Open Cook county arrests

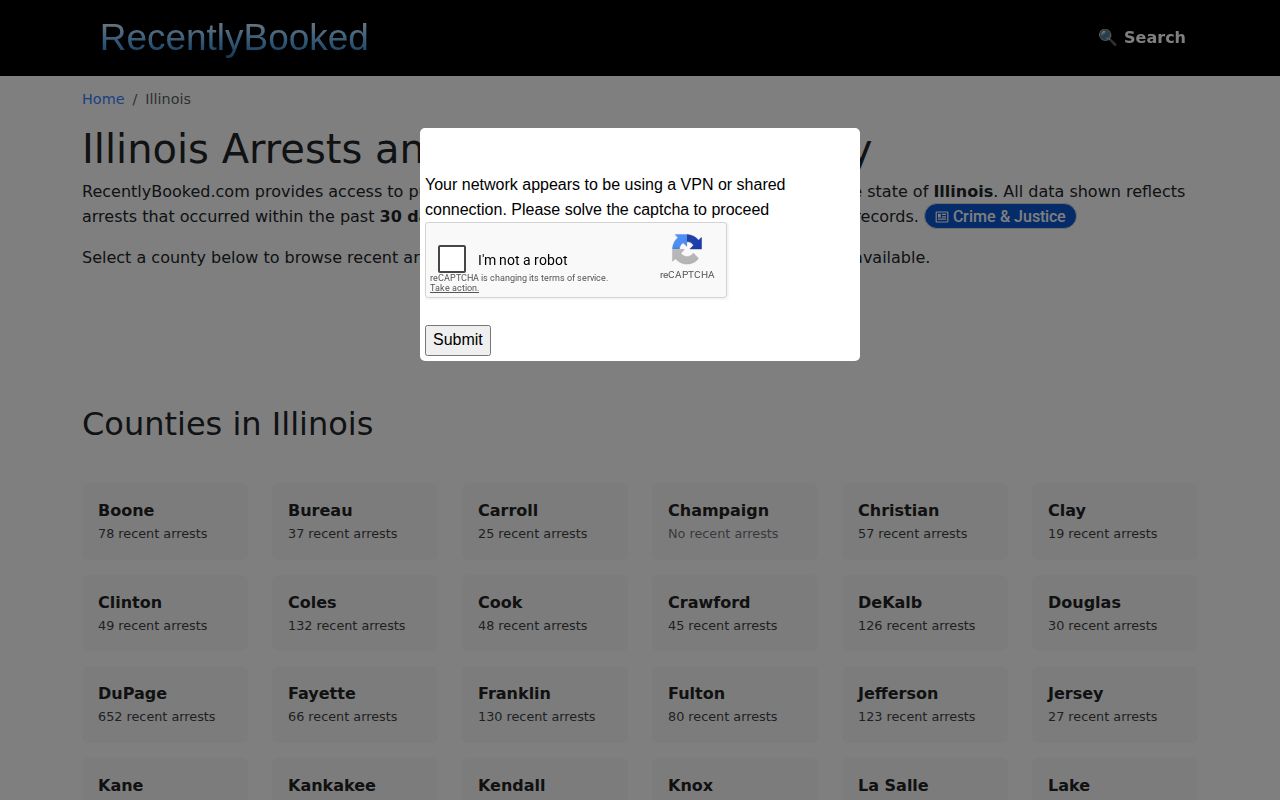545,613
